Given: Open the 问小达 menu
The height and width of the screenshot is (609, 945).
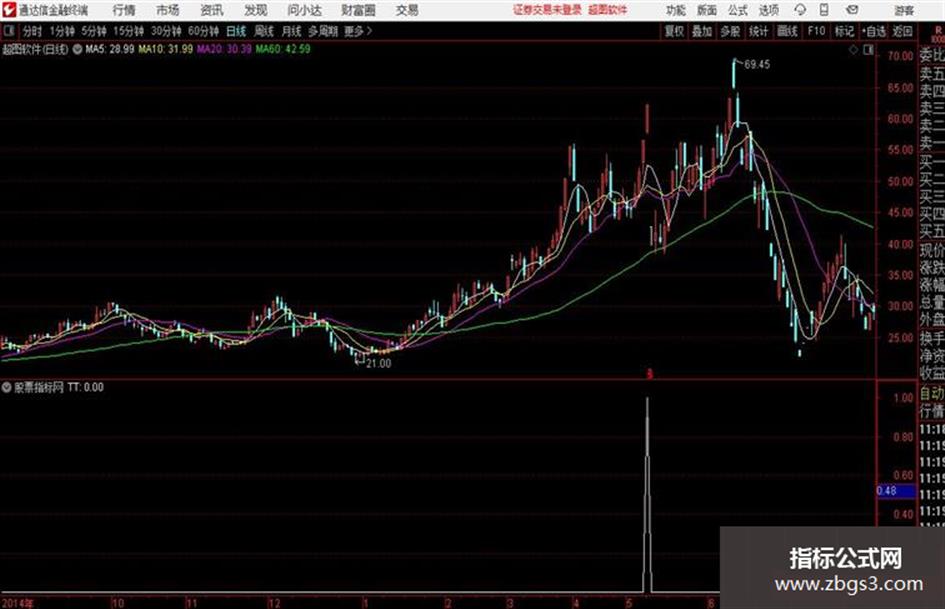Looking at the screenshot, I should tap(305, 10).
